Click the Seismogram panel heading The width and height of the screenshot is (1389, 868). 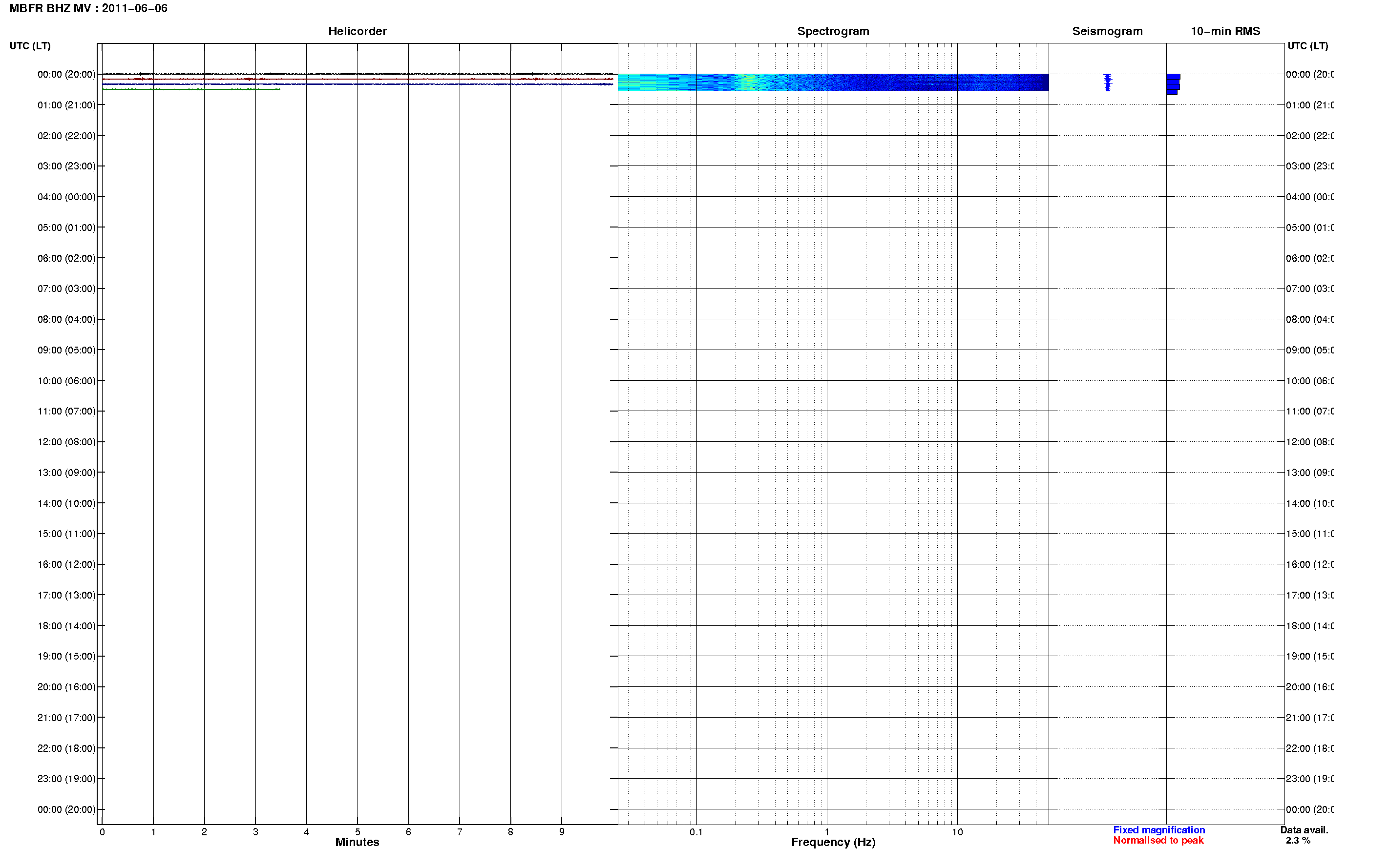tap(1107, 32)
